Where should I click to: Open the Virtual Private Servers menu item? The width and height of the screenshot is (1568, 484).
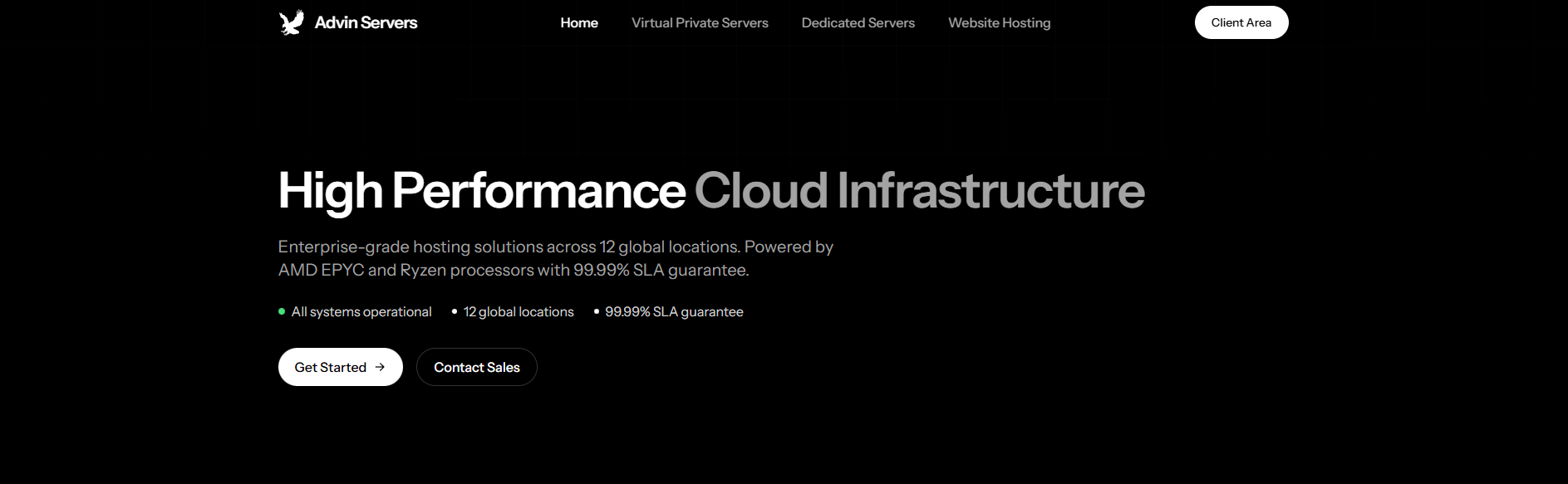point(700,22)
